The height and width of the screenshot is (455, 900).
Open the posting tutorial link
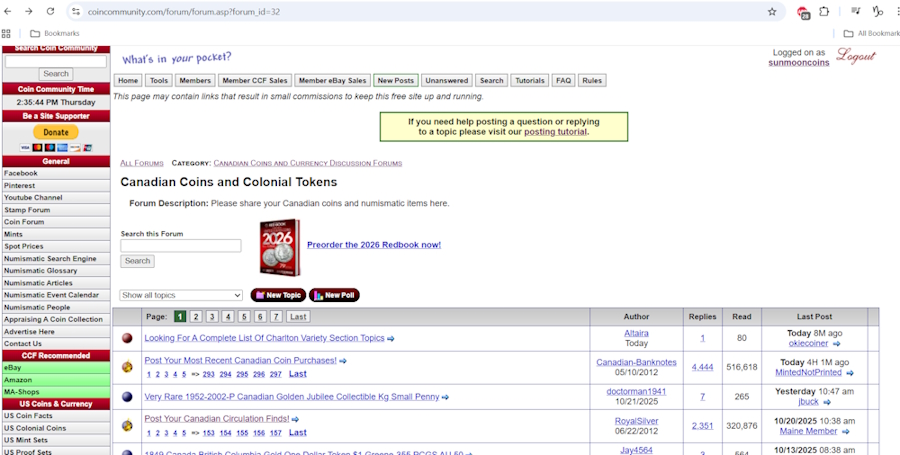pyautogui.click(x=556, y=131)
